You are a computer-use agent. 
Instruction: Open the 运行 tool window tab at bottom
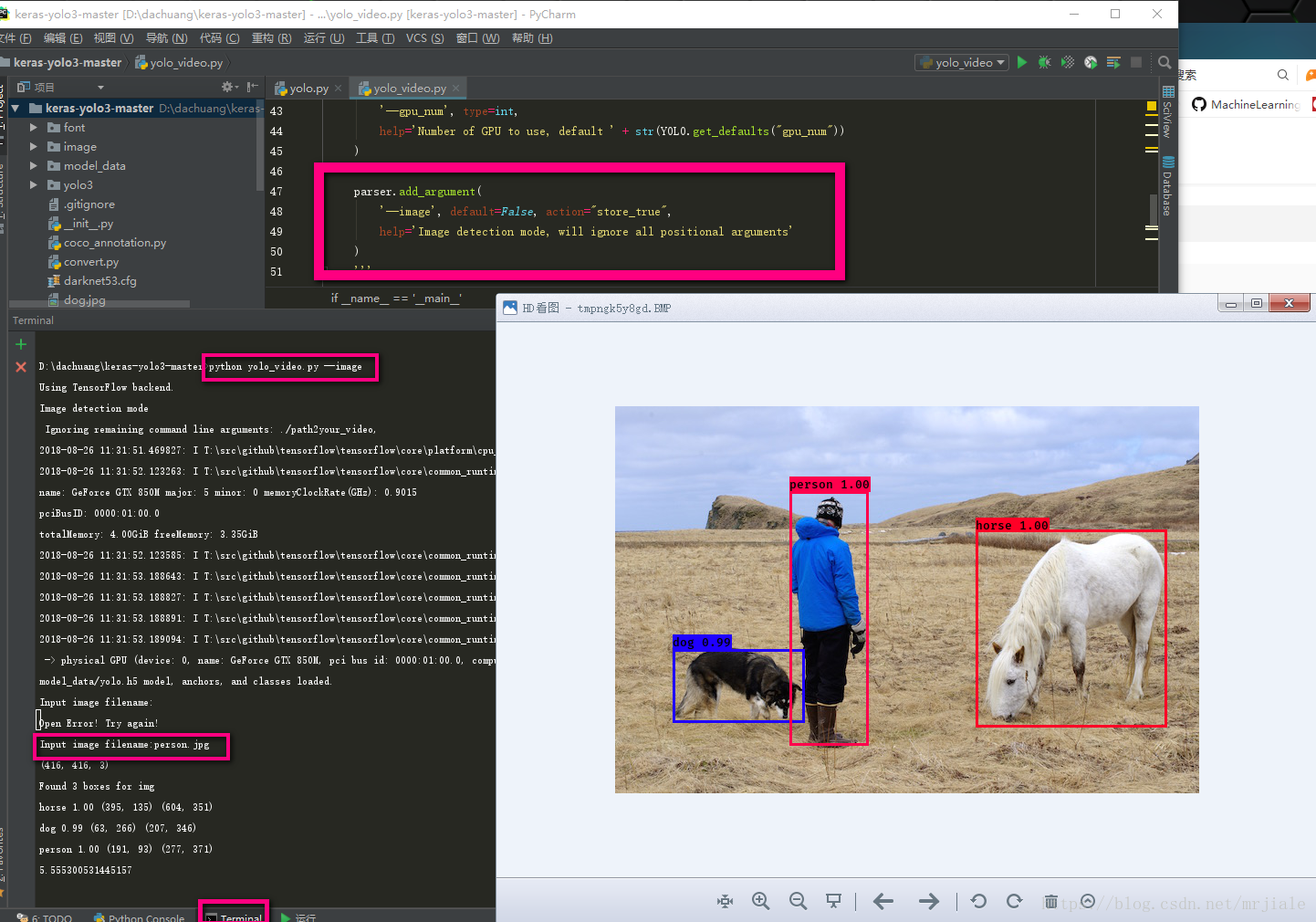click(x=298, y=917)
